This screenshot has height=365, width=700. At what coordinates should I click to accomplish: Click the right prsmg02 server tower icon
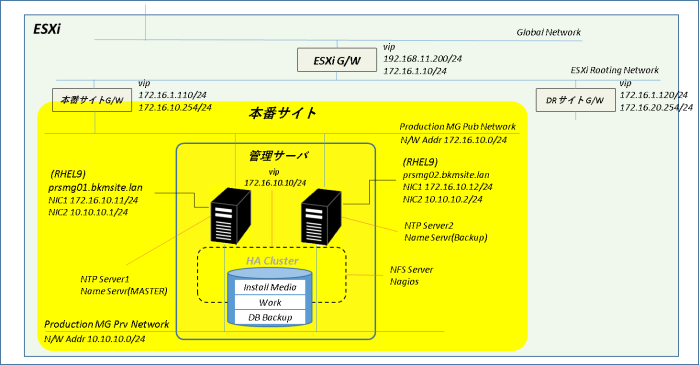click(x=321, y=217)
